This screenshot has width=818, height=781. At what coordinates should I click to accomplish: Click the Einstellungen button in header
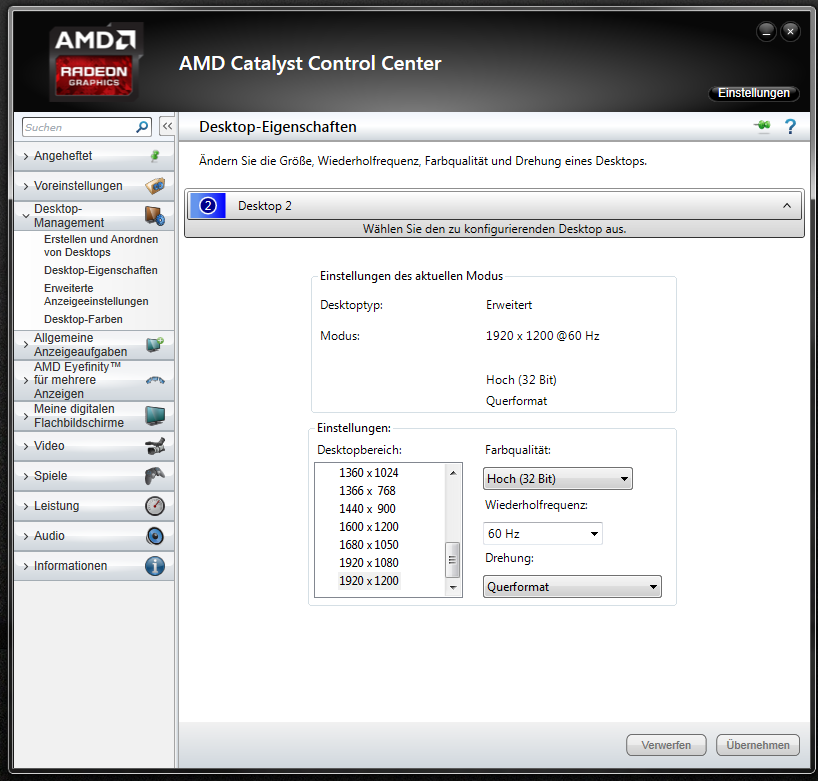click(x=753, y=93)
